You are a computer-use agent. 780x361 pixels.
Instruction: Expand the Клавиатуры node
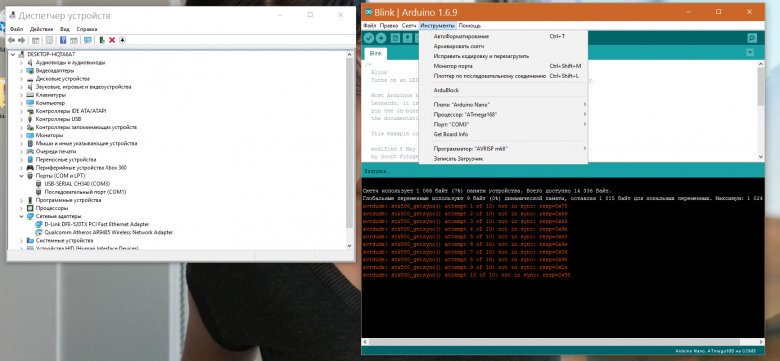click(21, 95)
